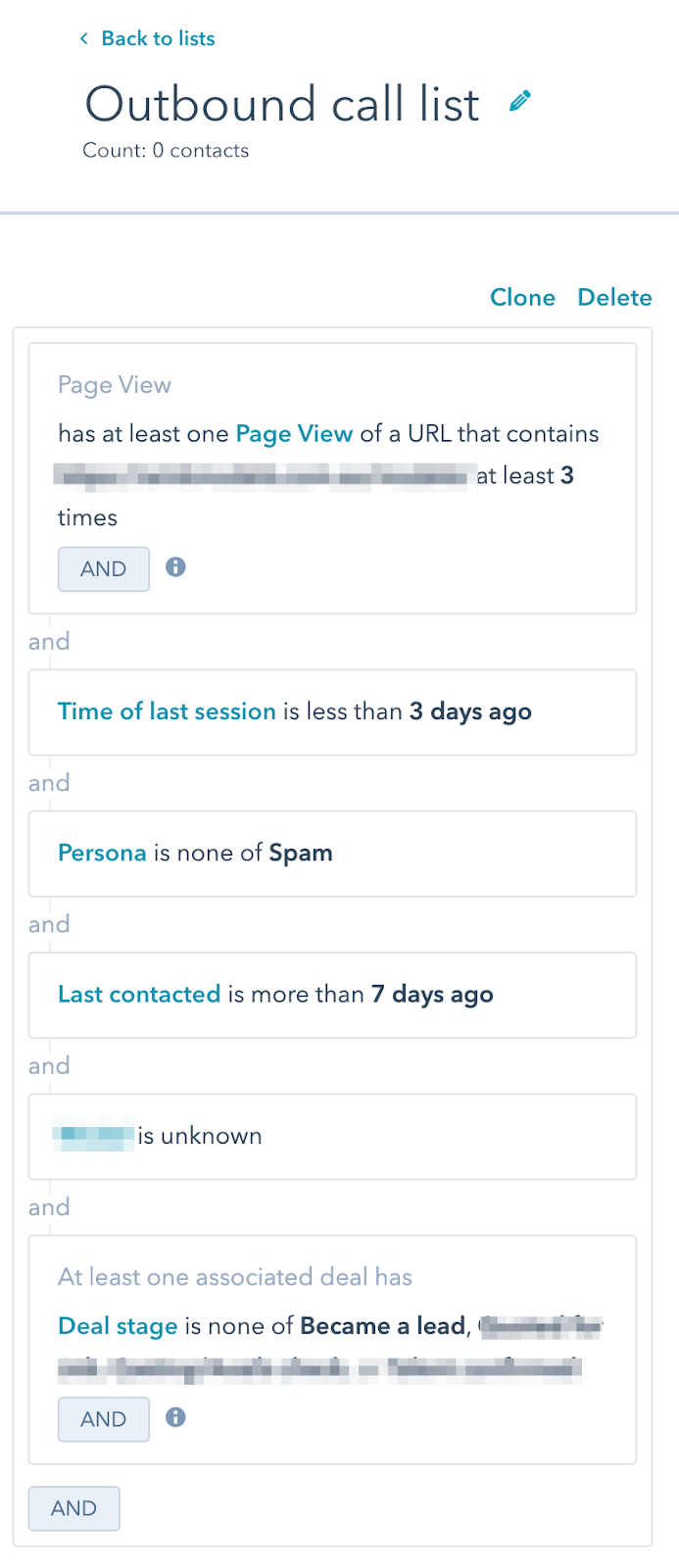Open the info tooltip next to first AND button
The height and width of the screenshot is (1568, 679).
coord(175,568)
